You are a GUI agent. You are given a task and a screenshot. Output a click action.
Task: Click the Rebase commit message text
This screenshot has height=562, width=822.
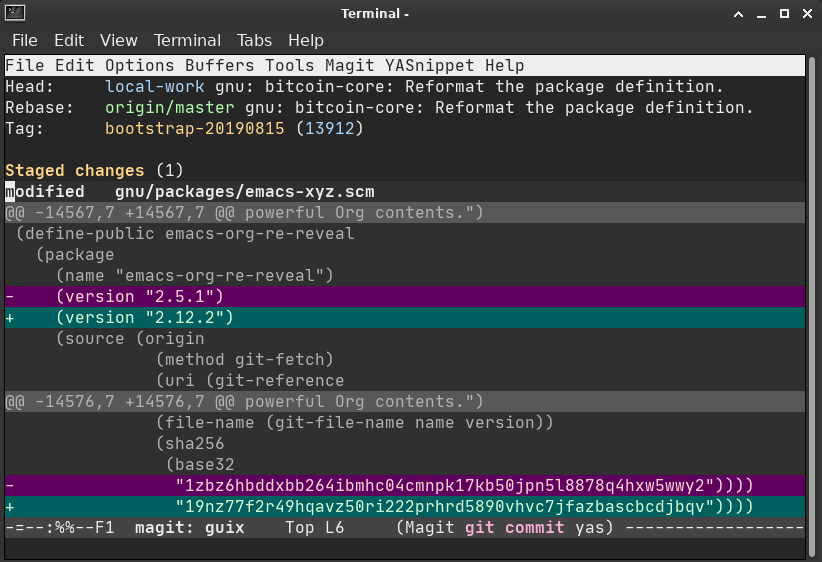click(499, 107)
